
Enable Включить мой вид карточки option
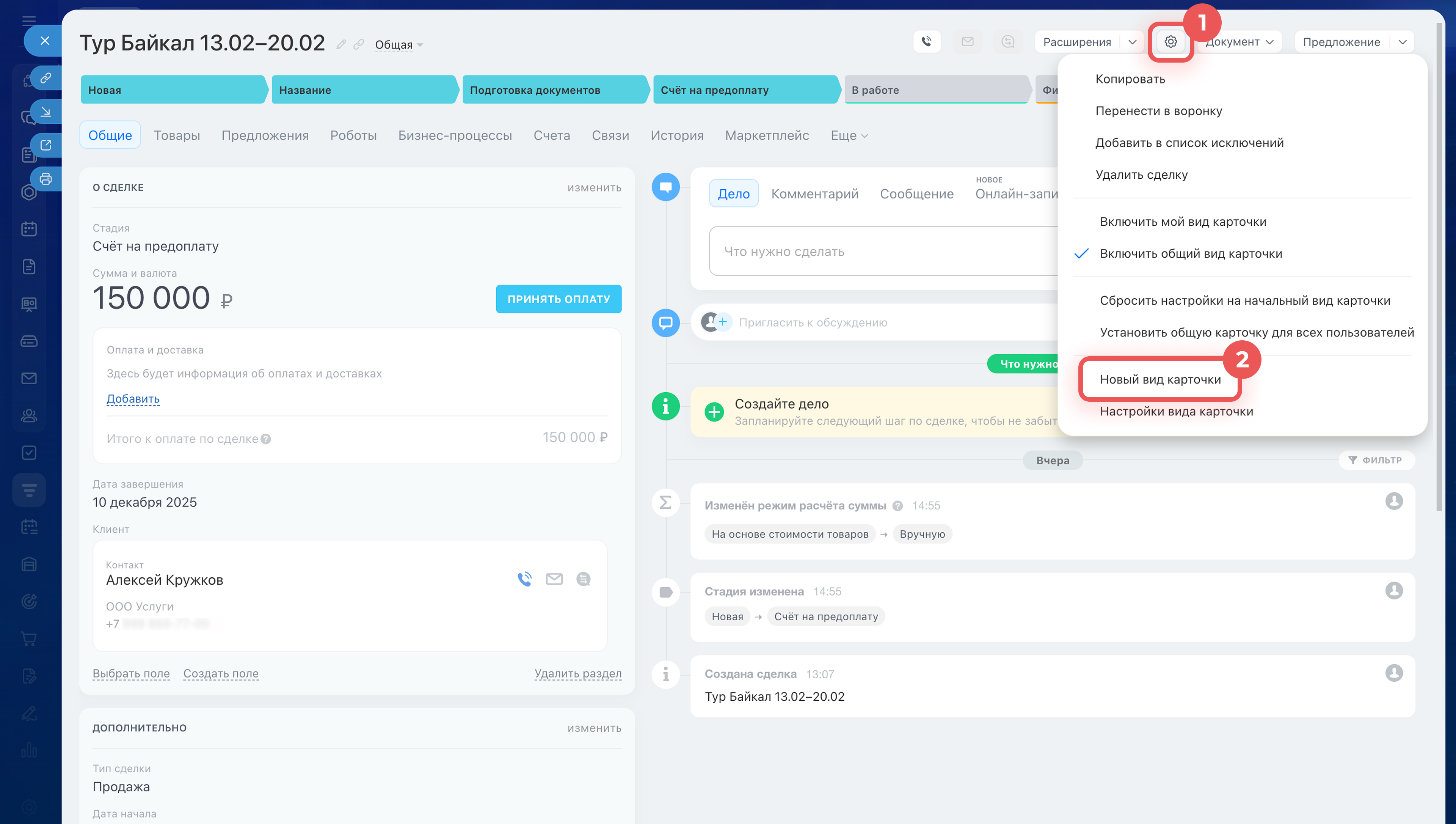pyautogui.click(x=1182, y=222)
